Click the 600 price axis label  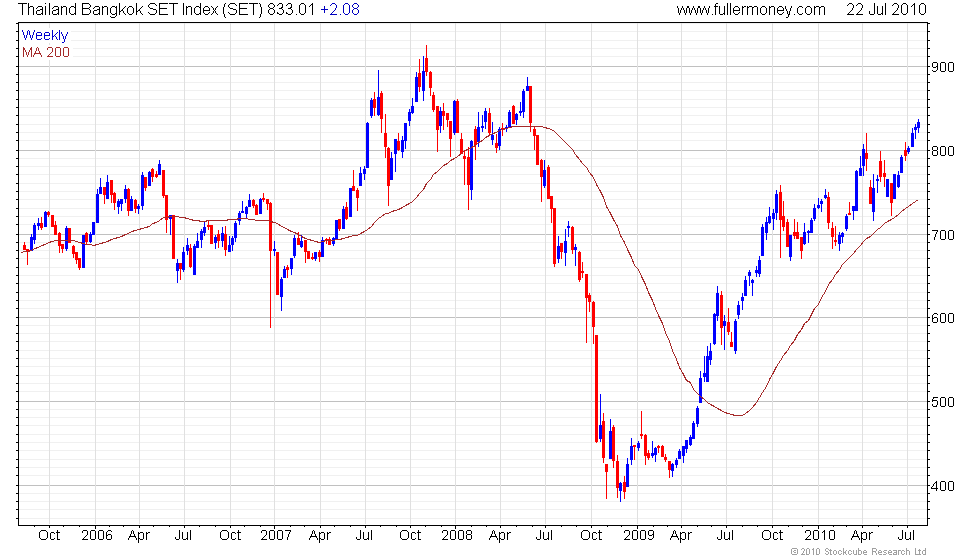[942, 318]
